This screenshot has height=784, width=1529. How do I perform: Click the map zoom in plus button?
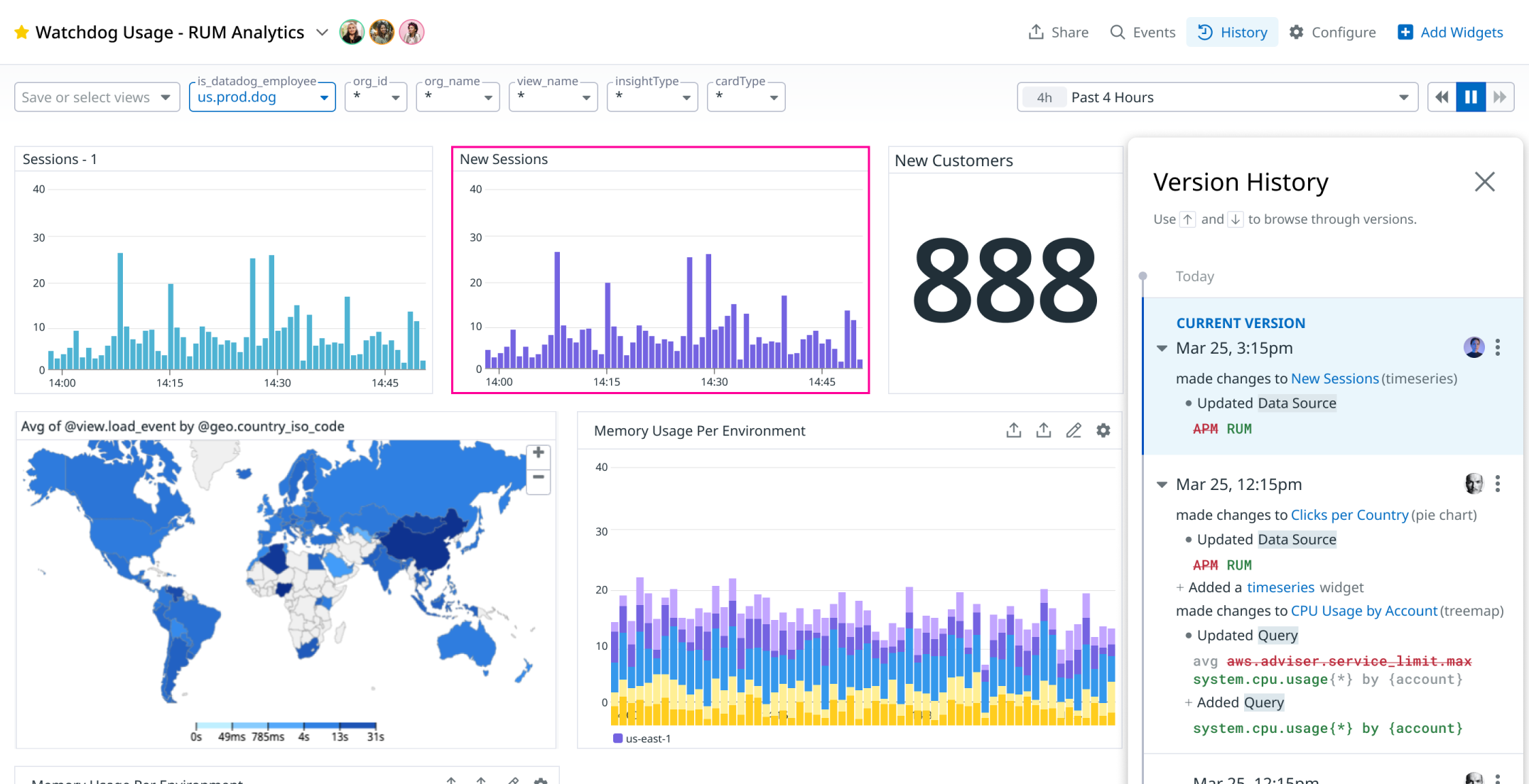pos(539,453)
